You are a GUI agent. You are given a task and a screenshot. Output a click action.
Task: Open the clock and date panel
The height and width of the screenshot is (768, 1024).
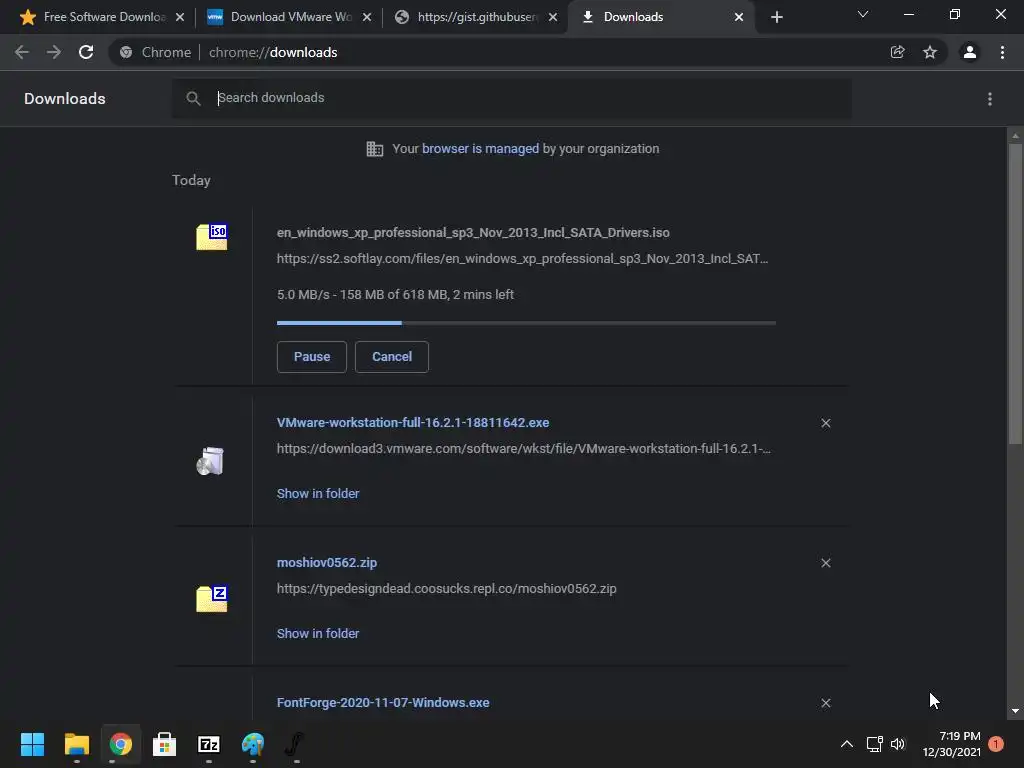coord(952,744)
